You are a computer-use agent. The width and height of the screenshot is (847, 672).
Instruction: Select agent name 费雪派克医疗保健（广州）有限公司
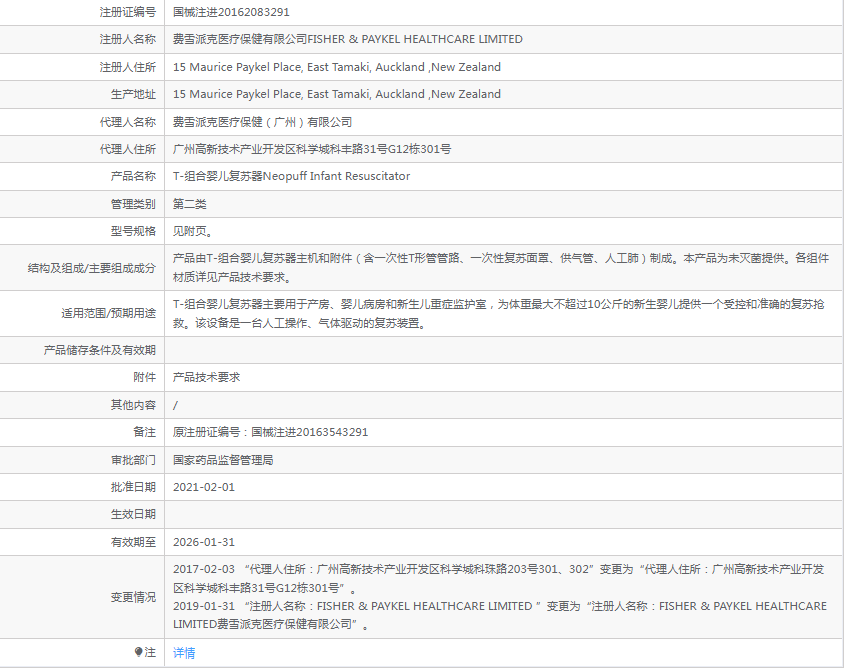coord(280,121)
